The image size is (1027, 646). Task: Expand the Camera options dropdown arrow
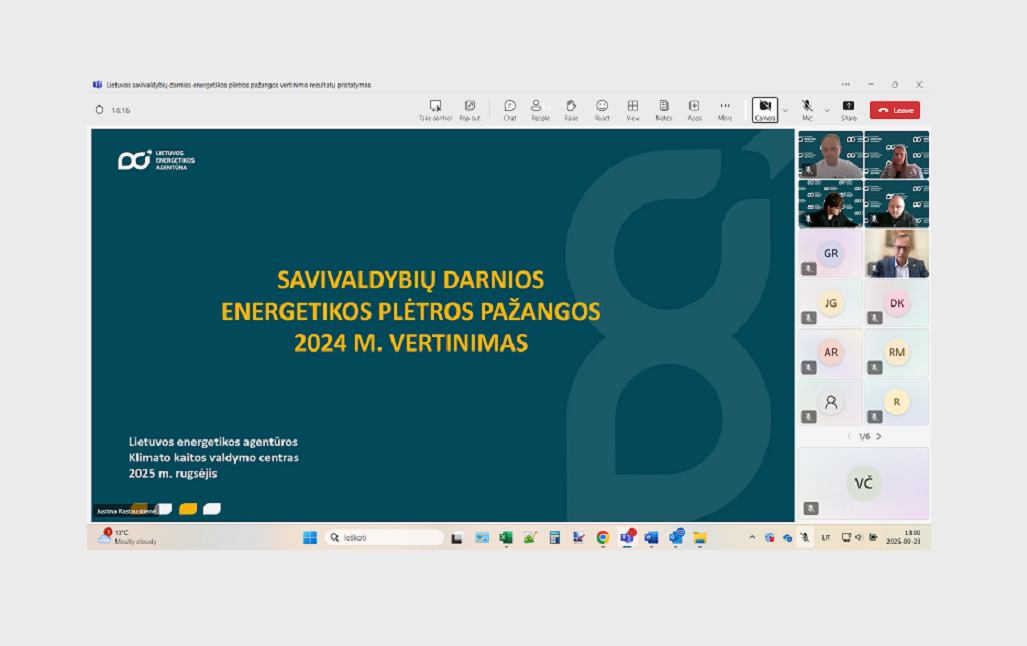pos(785,111)
